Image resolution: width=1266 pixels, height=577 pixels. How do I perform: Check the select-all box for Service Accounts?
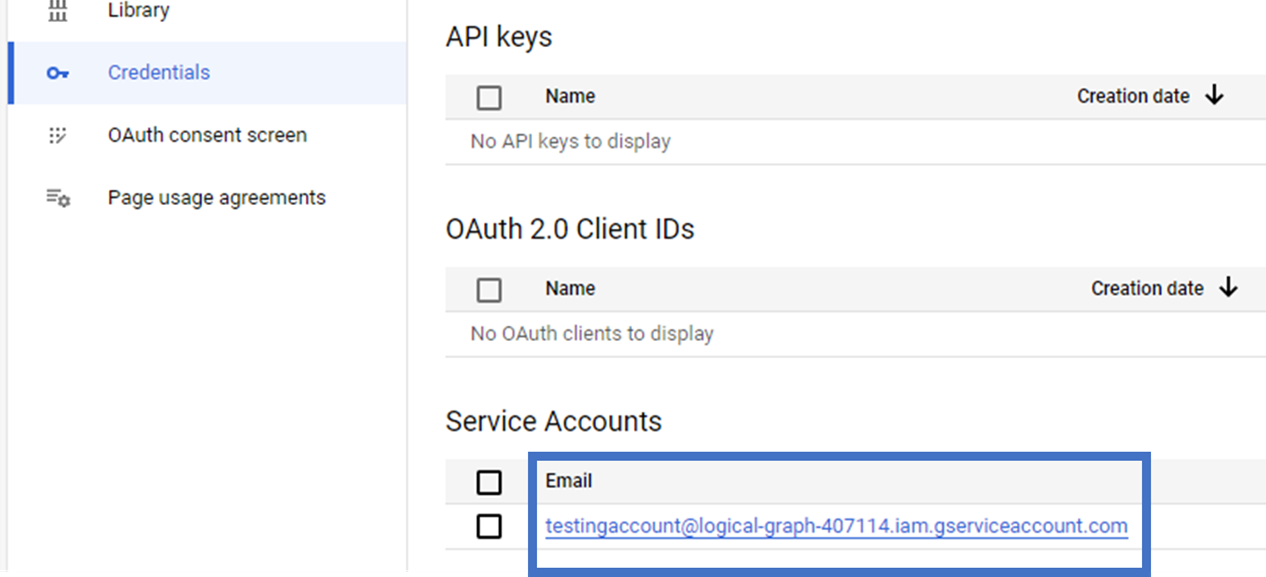point(489,481)
